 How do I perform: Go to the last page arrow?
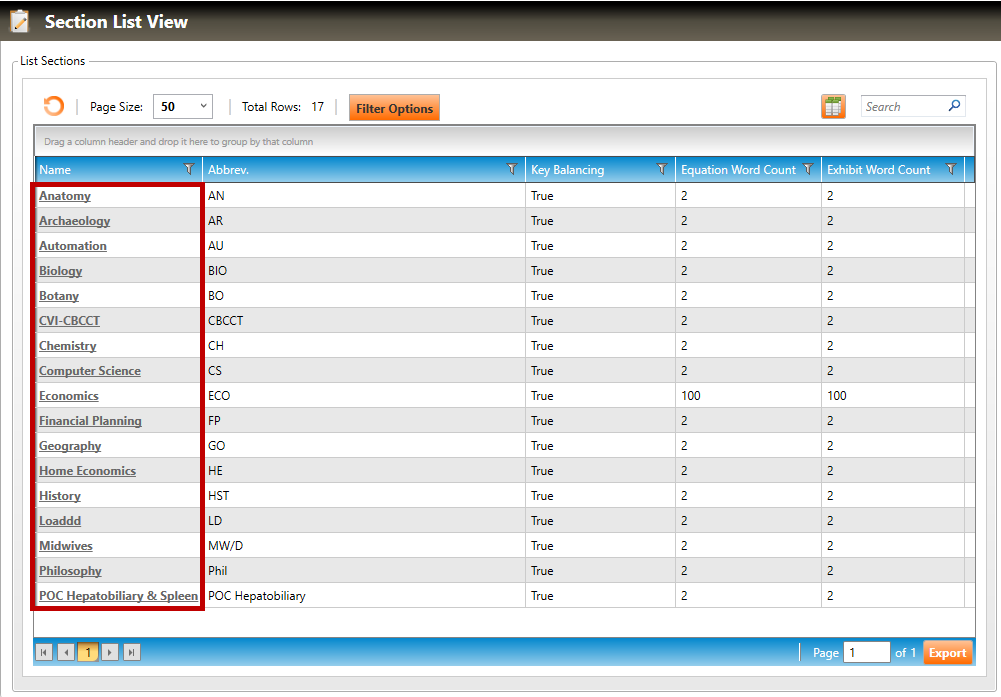131,653
